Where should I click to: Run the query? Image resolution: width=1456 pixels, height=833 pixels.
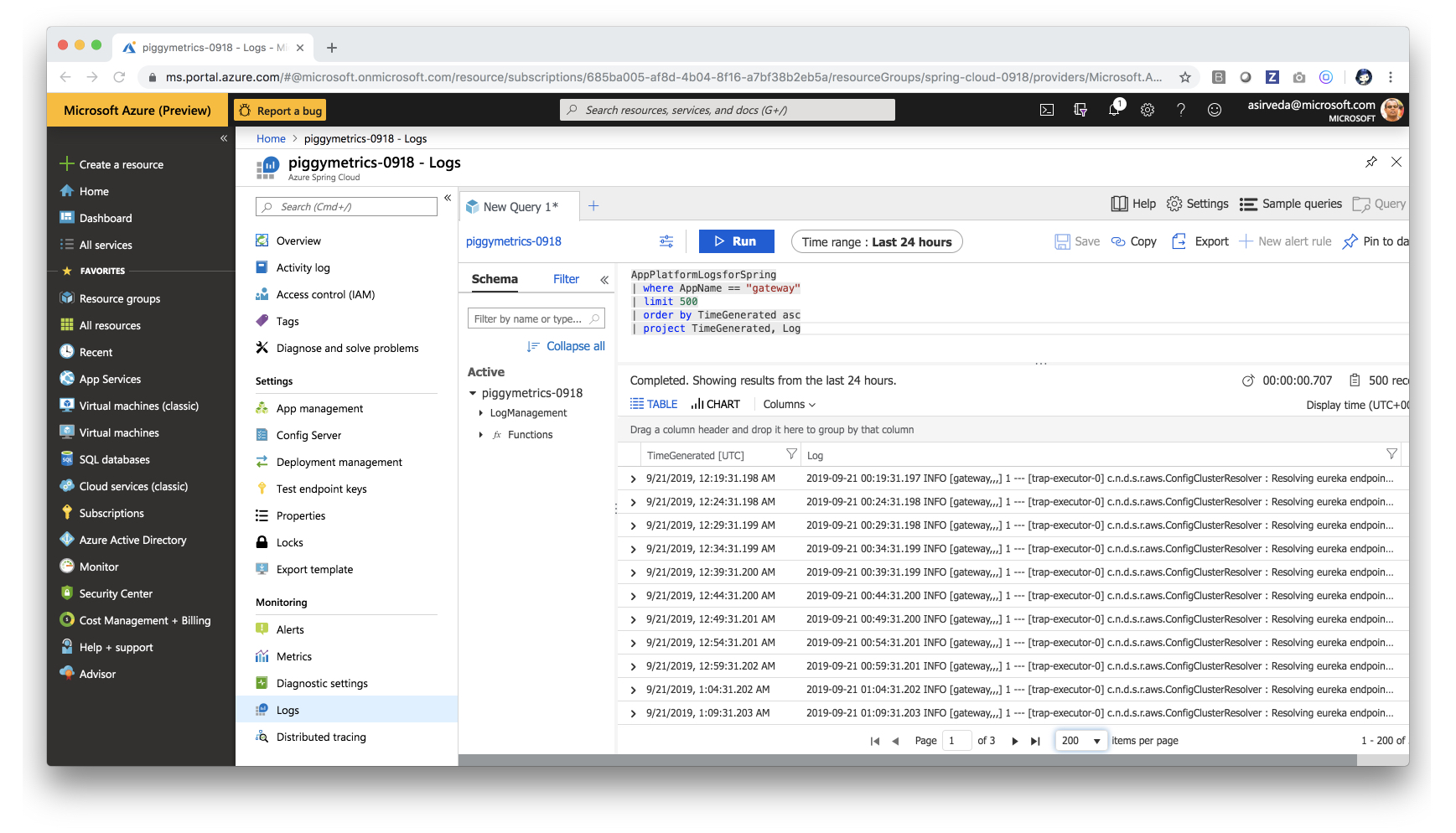(736, 241)
